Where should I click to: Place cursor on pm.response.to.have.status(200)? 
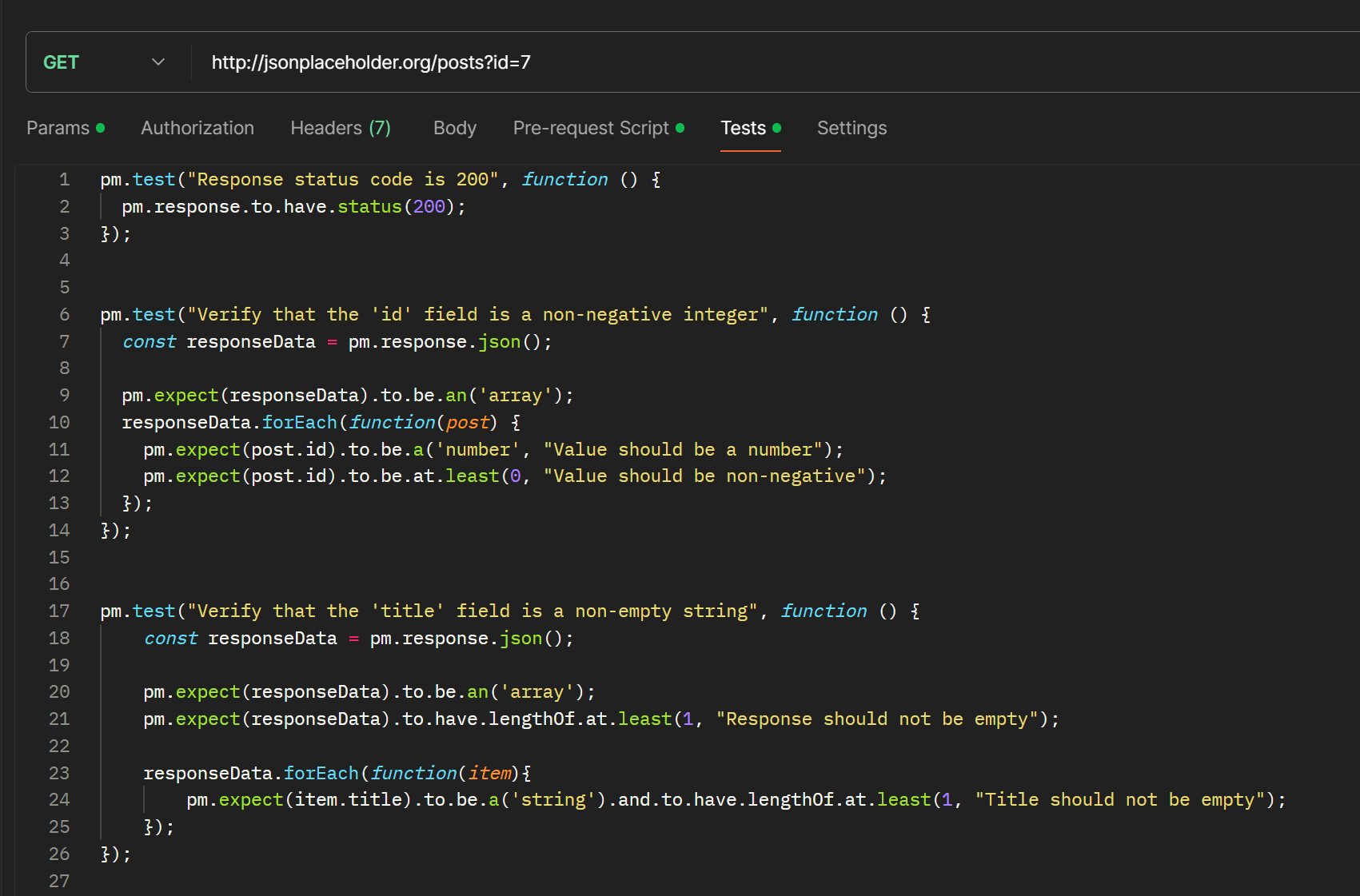[292, 206]
